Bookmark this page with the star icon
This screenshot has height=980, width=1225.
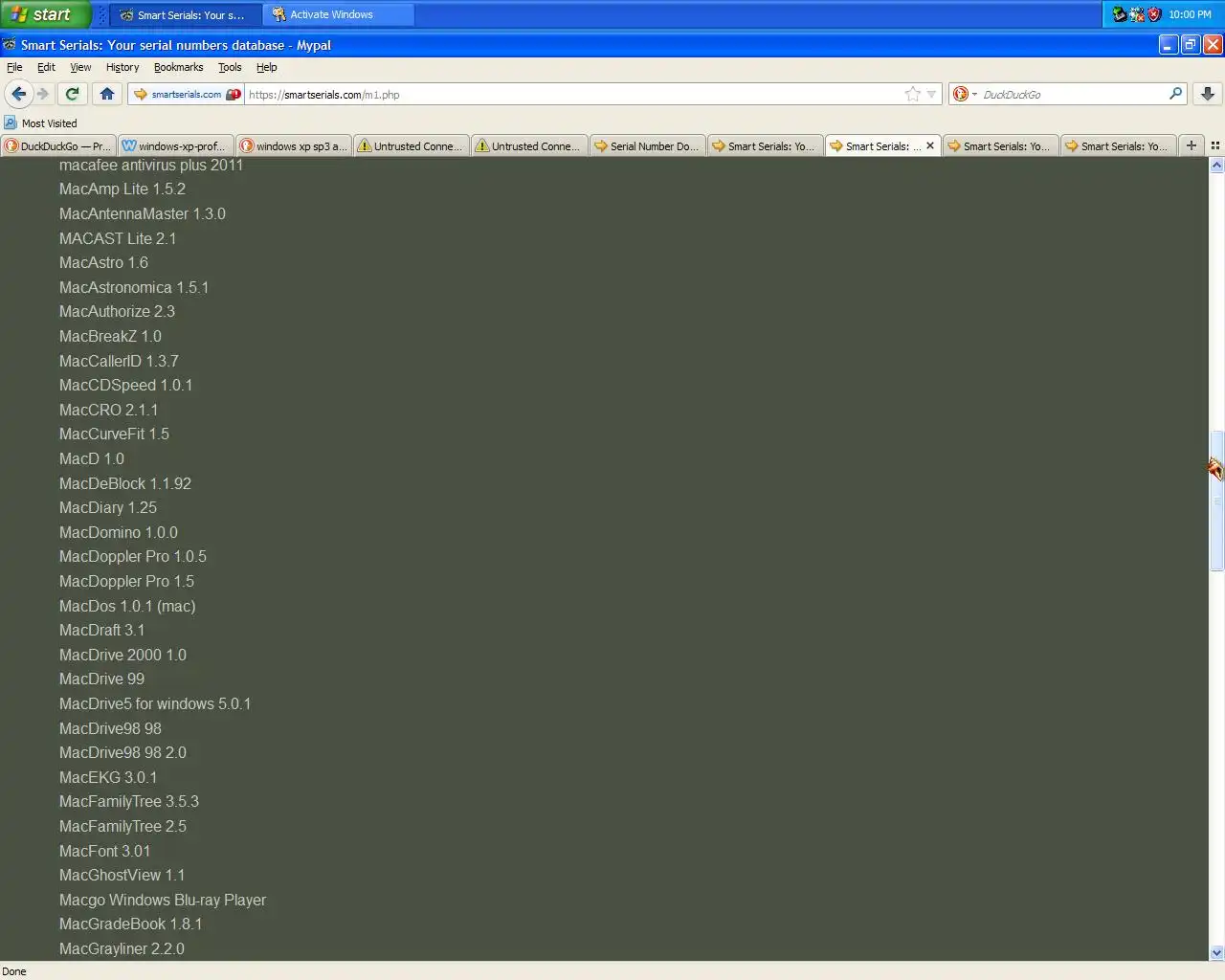(912, 94)
